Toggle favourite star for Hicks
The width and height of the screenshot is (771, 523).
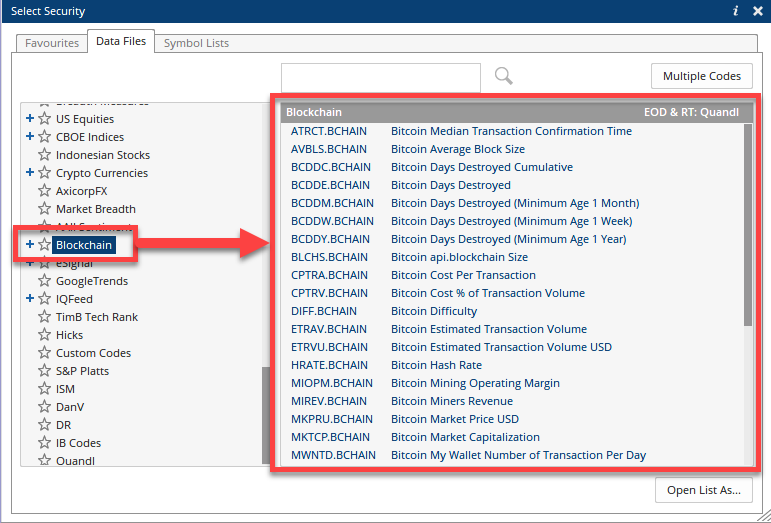[44, 335]
